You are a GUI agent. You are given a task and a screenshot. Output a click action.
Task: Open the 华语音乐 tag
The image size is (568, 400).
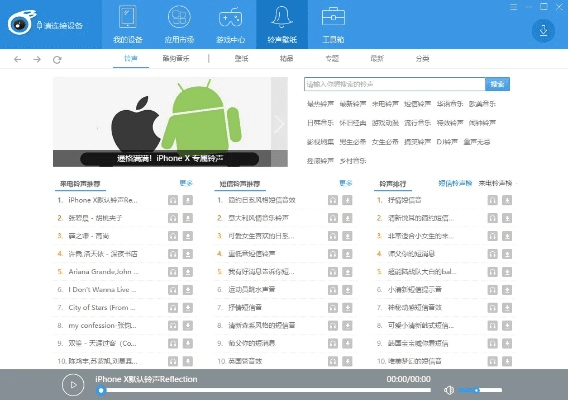pyautogui.click(x=450, y=104)
